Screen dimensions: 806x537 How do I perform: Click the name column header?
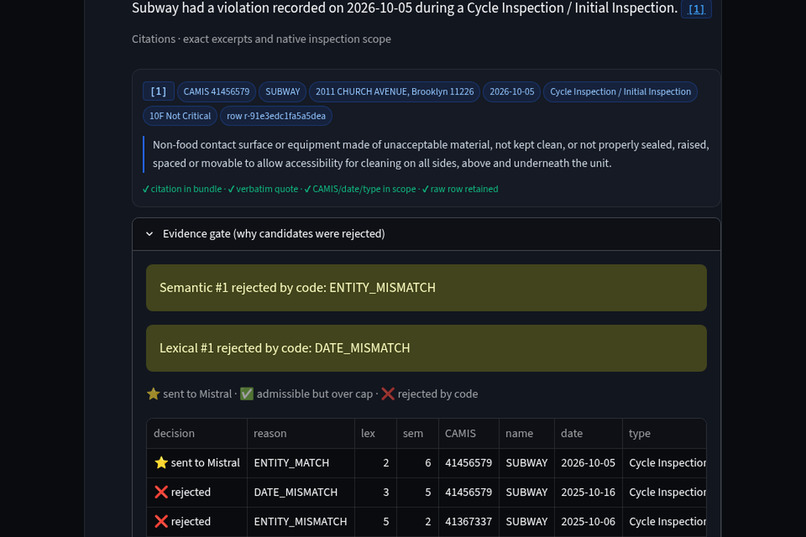point(526,434)
